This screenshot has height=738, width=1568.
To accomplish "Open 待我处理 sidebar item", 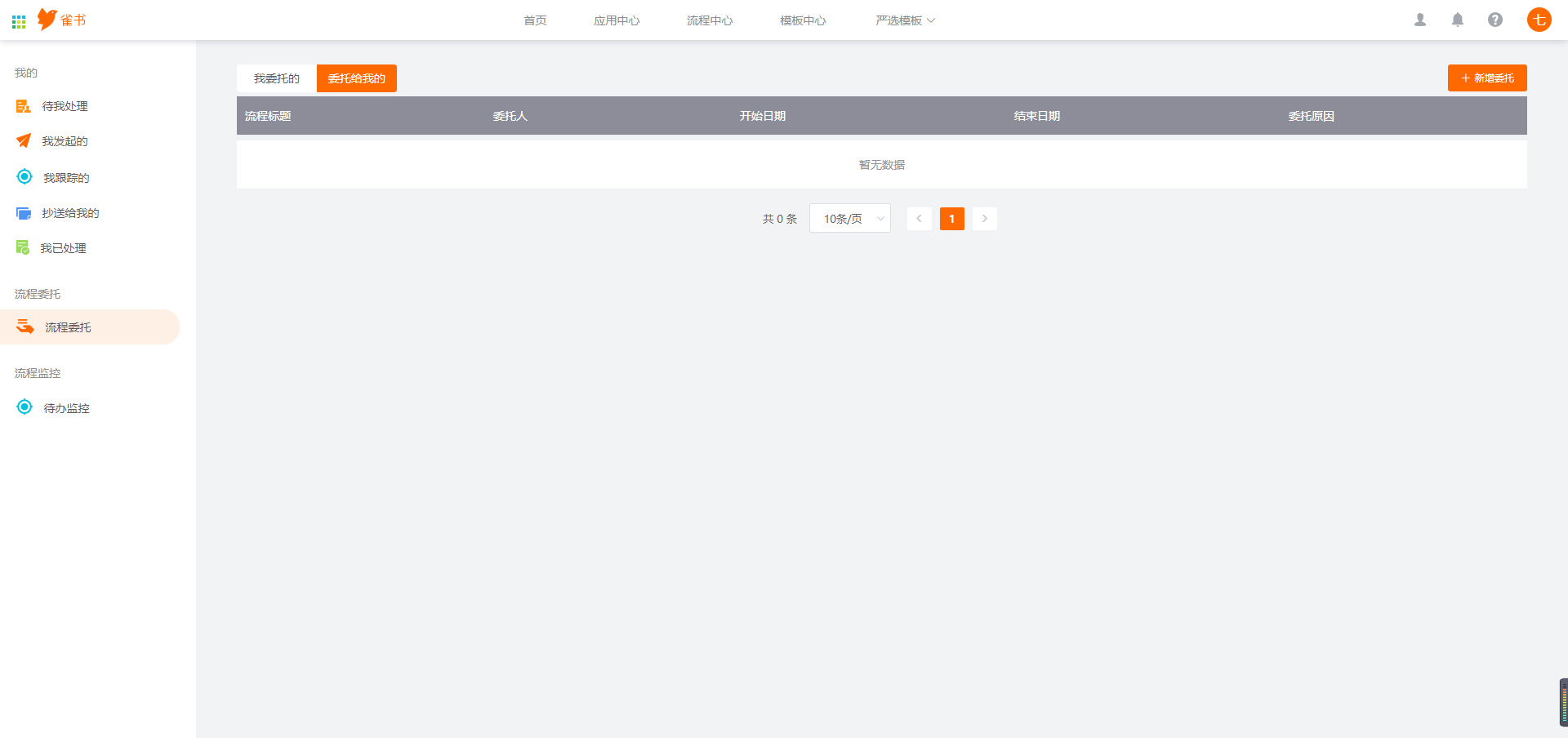I will [x=90, y=106].
